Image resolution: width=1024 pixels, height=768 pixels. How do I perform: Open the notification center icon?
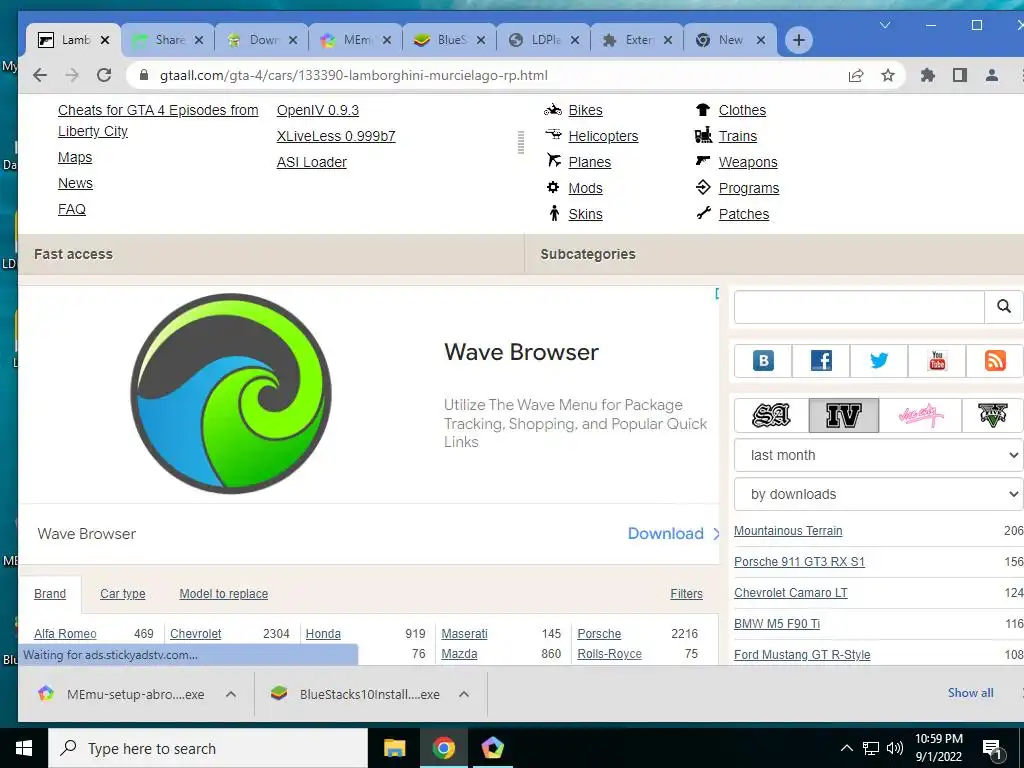click(x=993, y=748)
